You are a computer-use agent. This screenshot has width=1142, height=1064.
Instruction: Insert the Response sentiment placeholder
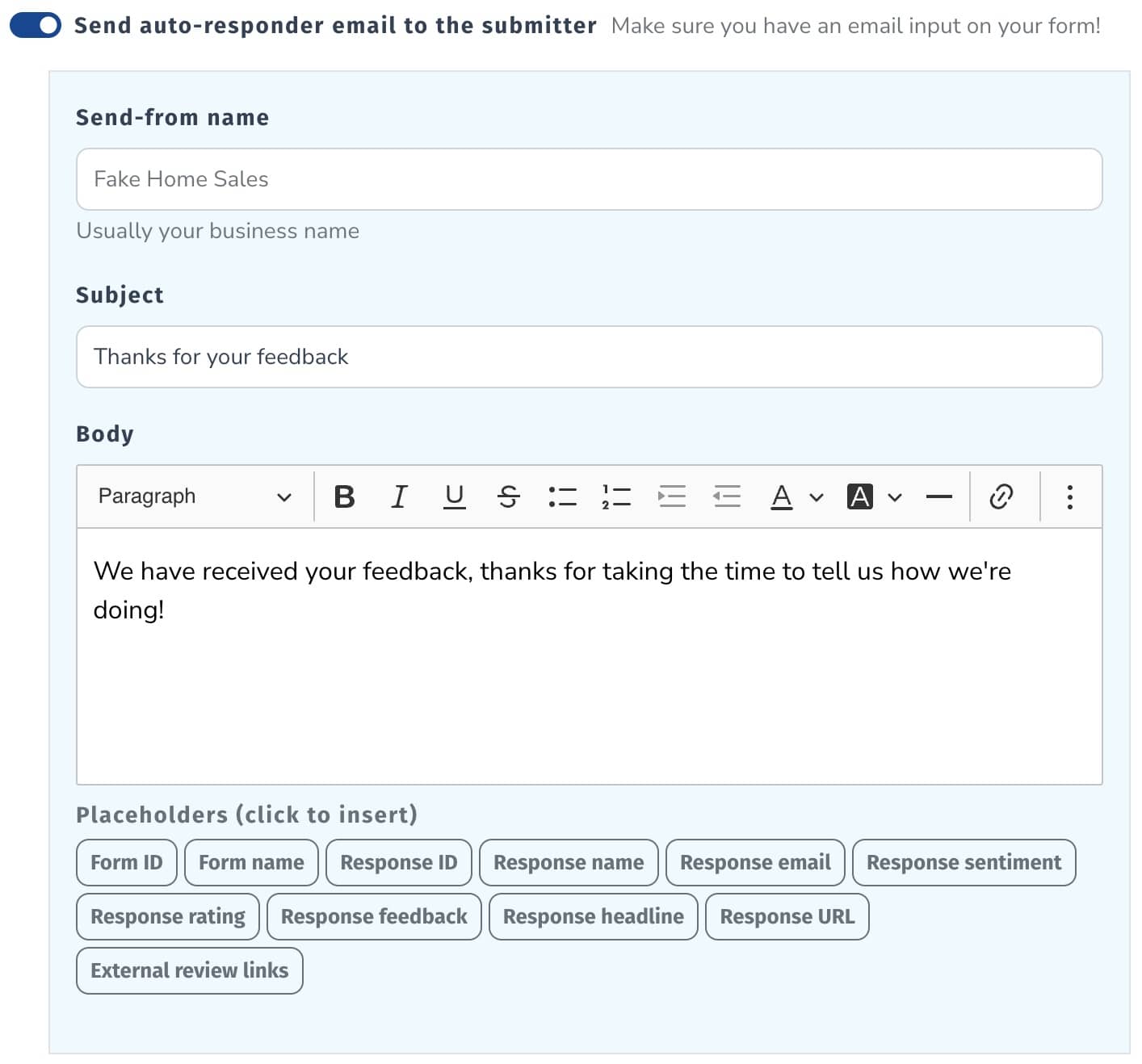pyautogui.click(x=964, y=862)
